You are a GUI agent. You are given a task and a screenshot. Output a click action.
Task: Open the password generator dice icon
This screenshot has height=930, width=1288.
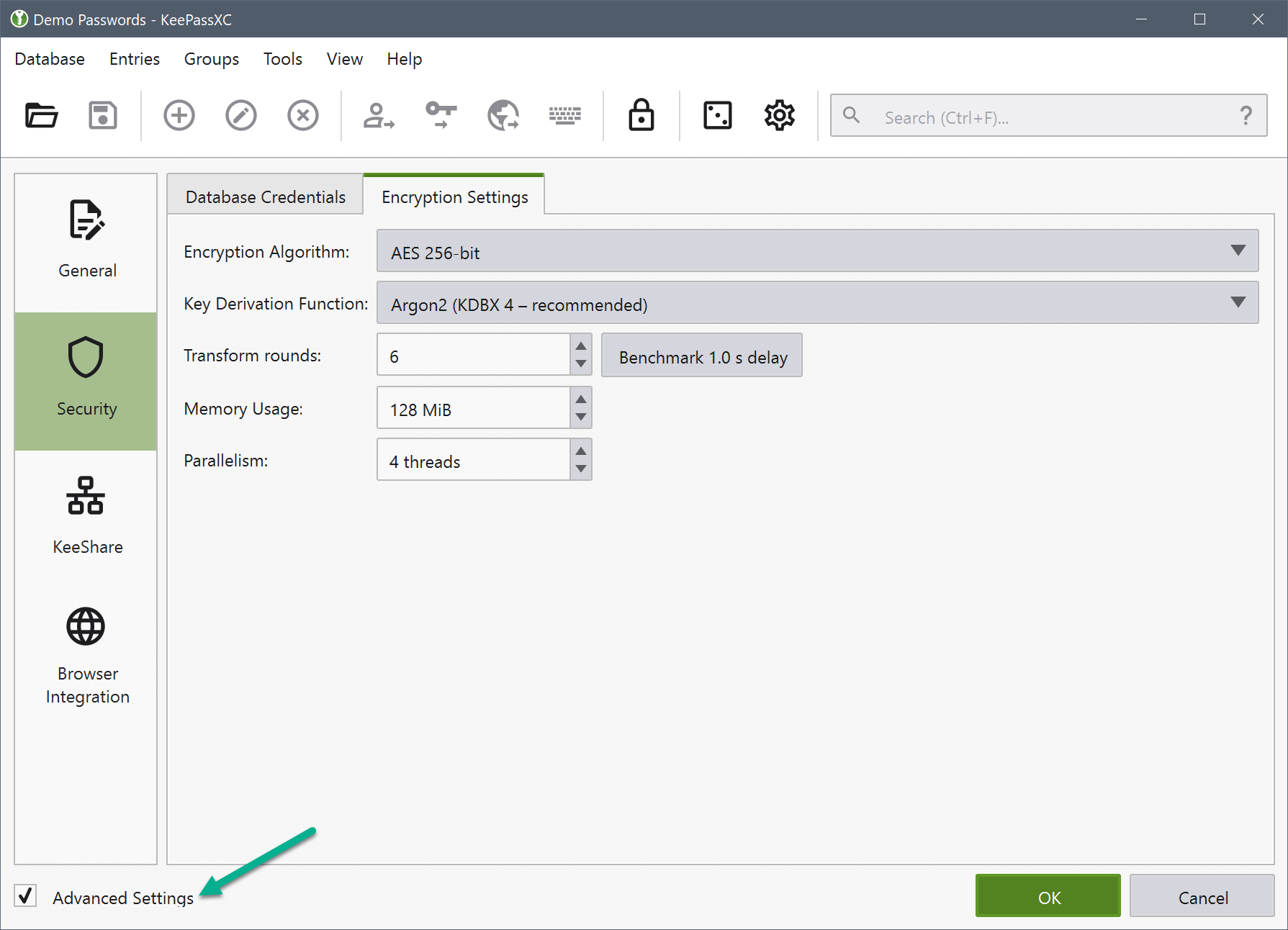(717, 115)
